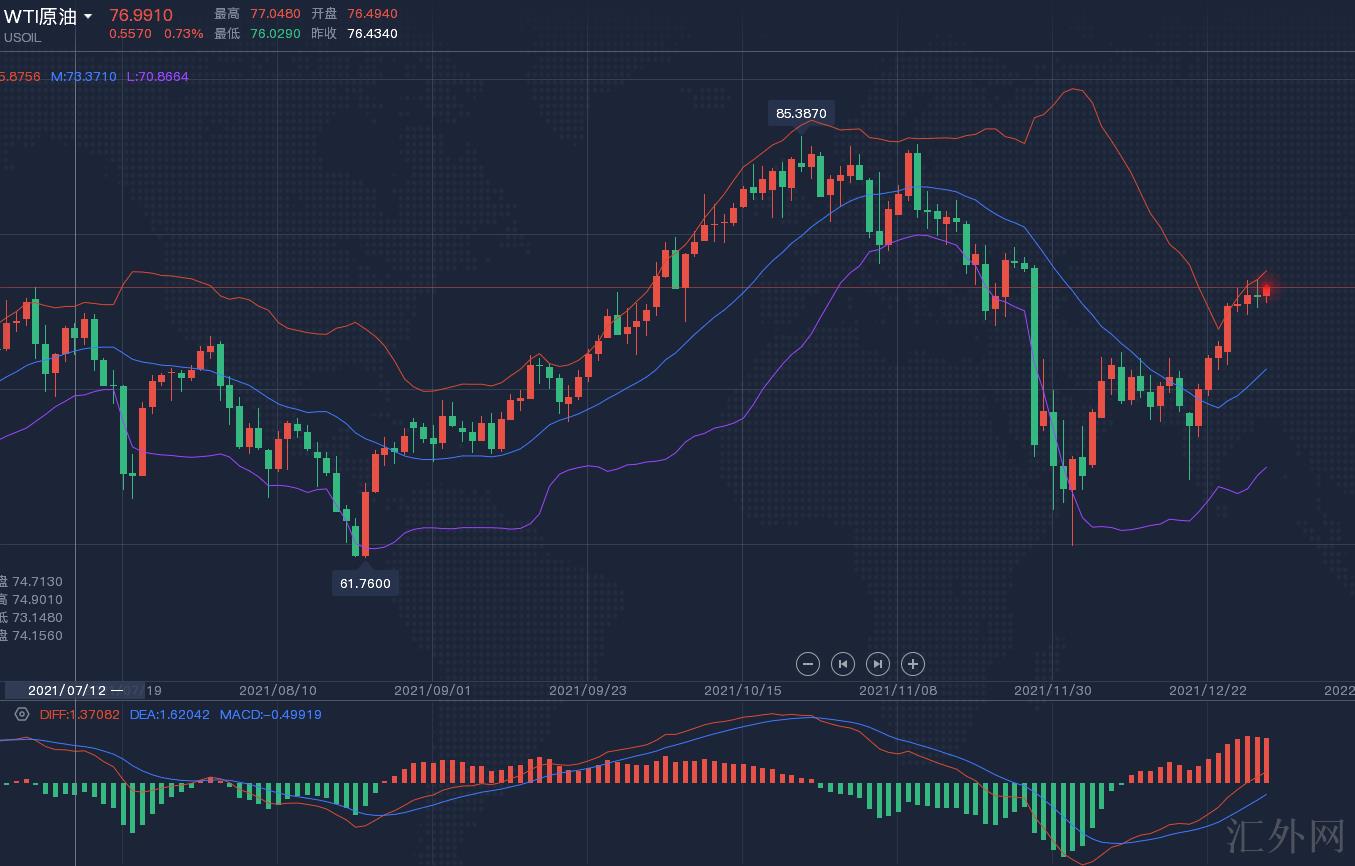Click the M:73.3710 Bollinger middle label
1355x866 pixels.
click(83, 77)
